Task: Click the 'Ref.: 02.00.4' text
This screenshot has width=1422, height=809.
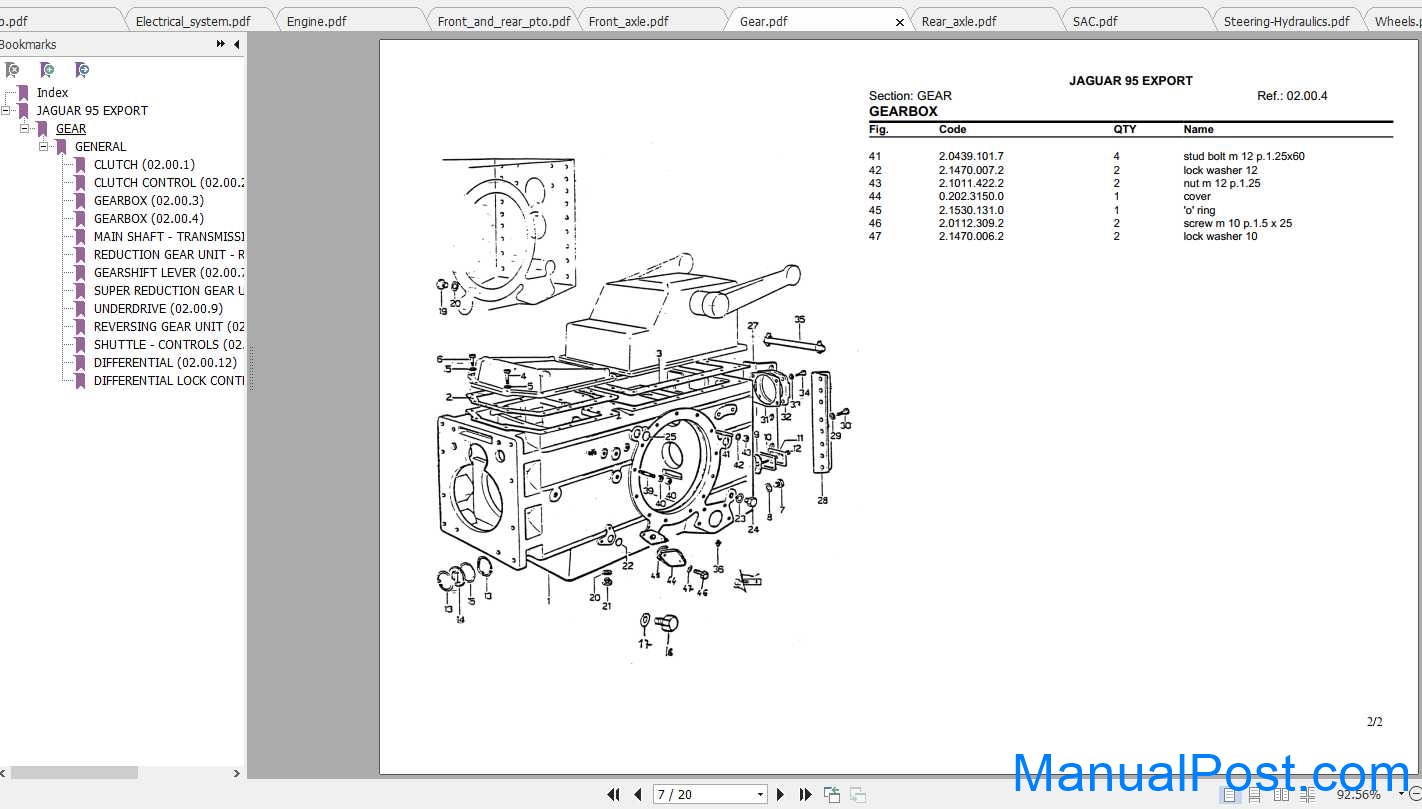Action: (1292, 96)
